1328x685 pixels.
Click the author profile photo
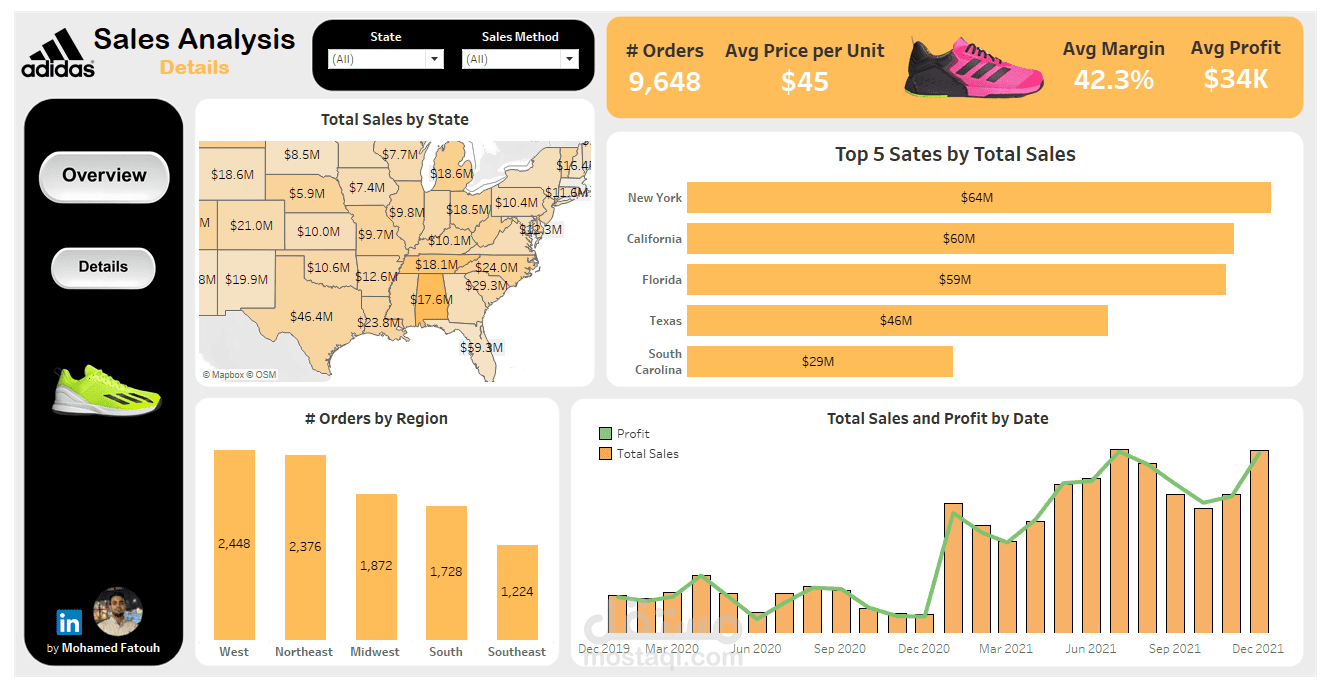118,612
